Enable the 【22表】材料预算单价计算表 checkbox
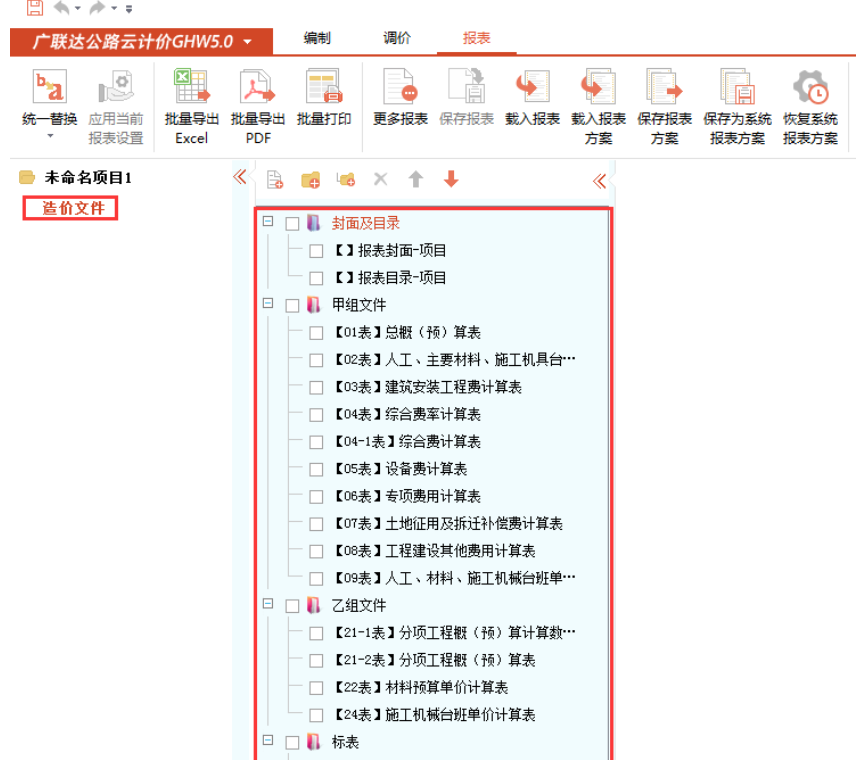The width and height of the screenshot is (867, 760). (316, 688)
